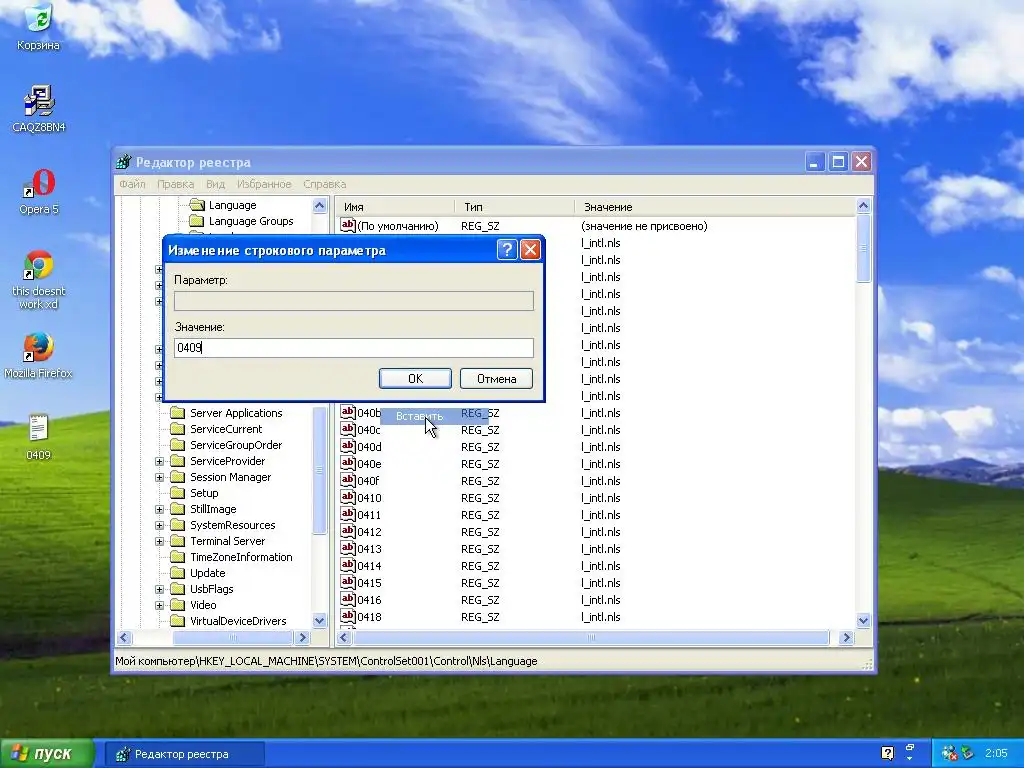Image resolution: width=1024 pixels, height=768 pixels.
Task: Cancel the edit with Отмена
Action: [x=496, y=379]
